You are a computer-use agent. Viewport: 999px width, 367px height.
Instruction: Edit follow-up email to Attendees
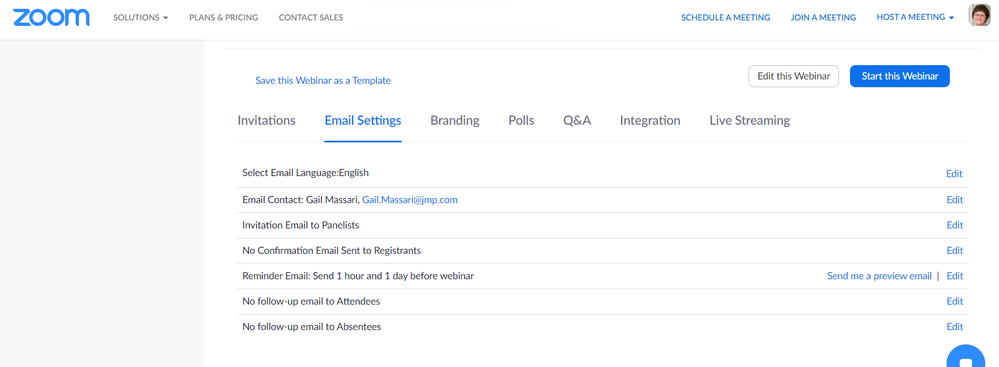954,301
